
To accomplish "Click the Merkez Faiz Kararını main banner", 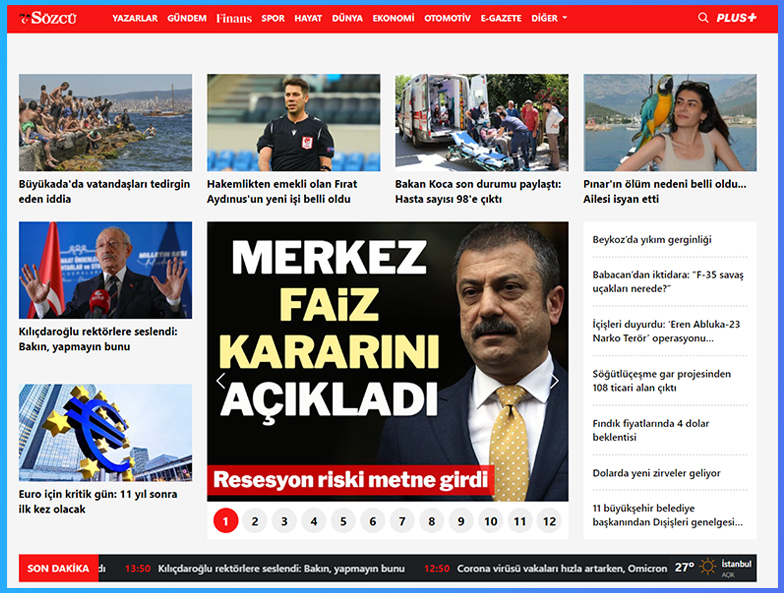I will click(387, 360).
